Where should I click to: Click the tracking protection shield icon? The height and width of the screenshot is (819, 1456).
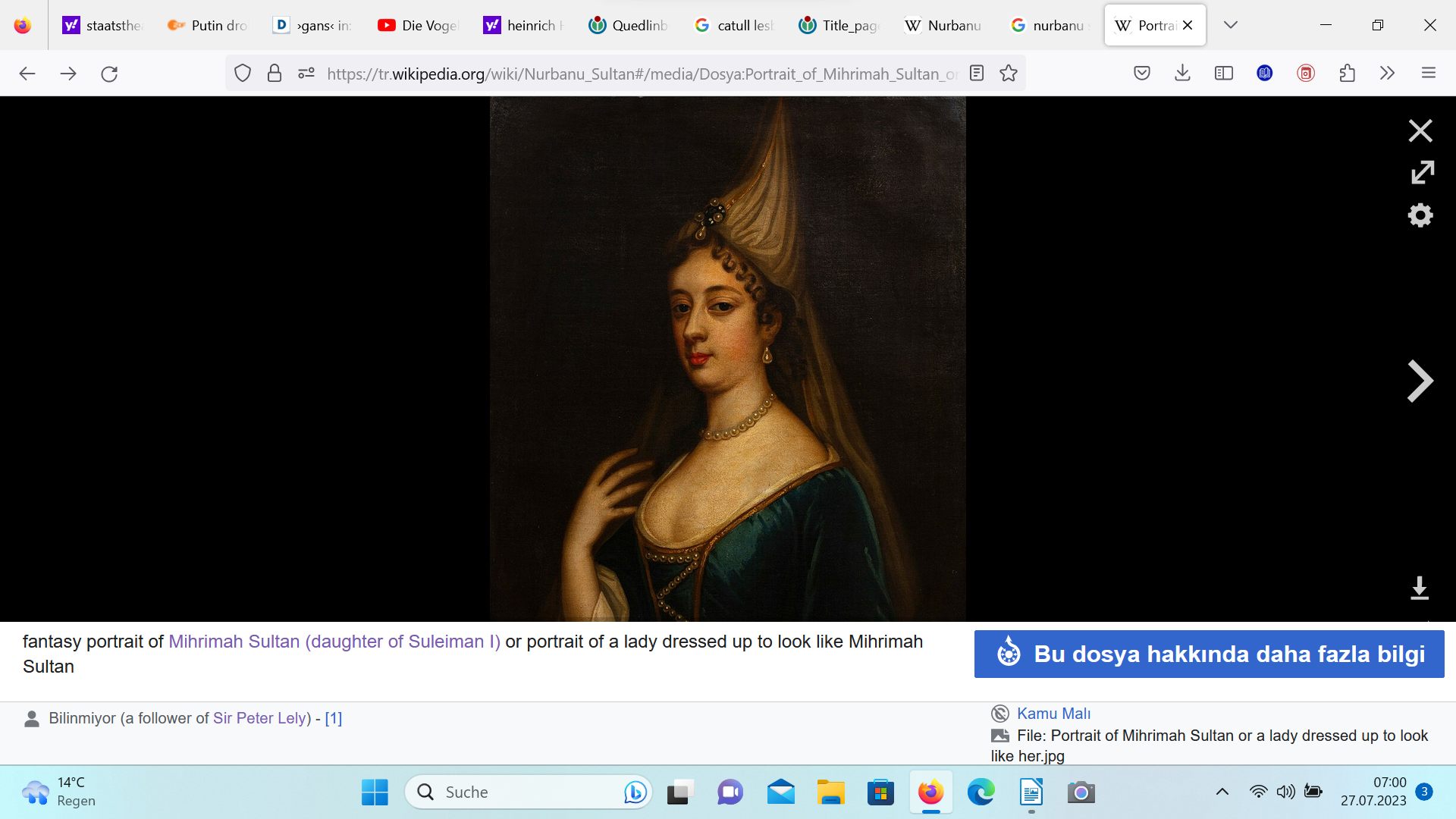(242, 74)
